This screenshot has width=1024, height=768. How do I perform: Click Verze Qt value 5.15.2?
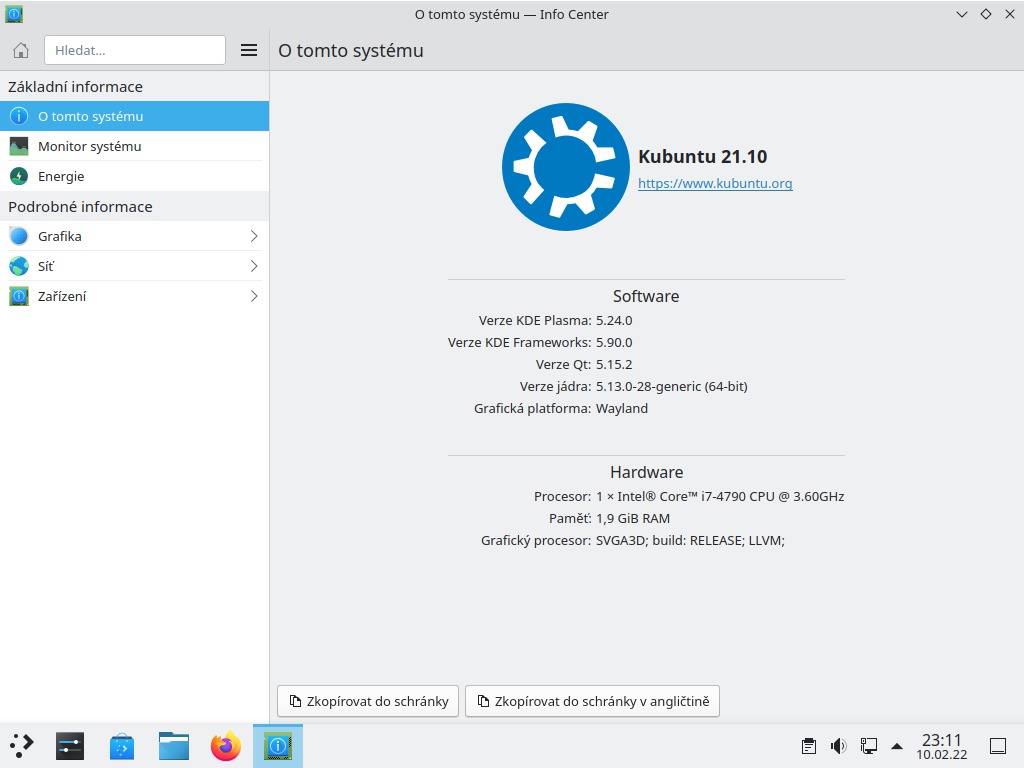click(614, 364)
